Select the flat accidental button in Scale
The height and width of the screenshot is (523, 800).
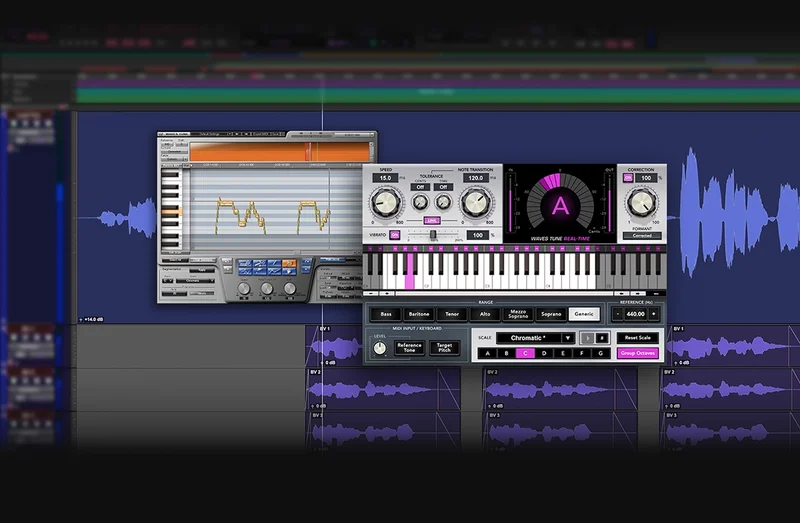(588, 338)
